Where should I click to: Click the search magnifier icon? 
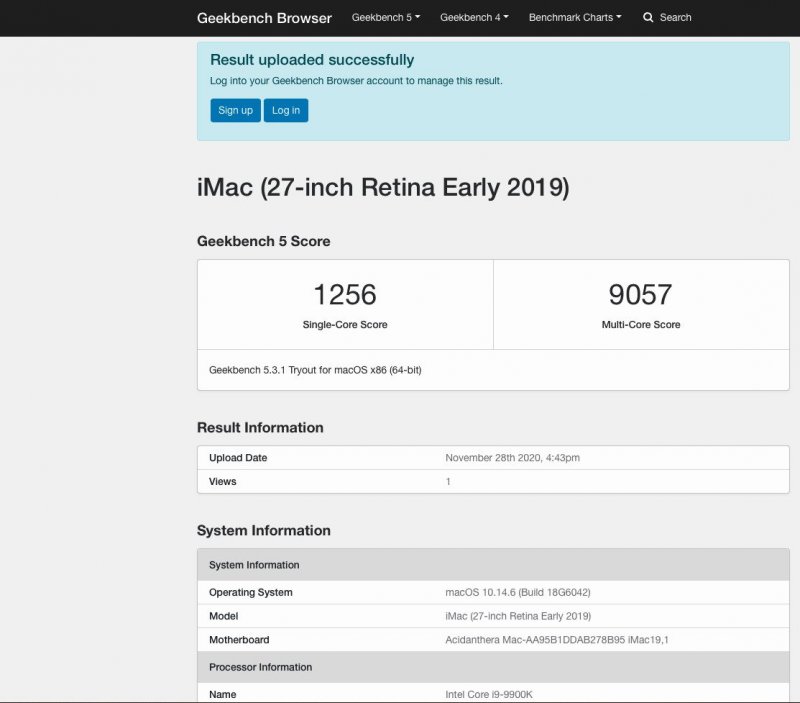(648, 18)
